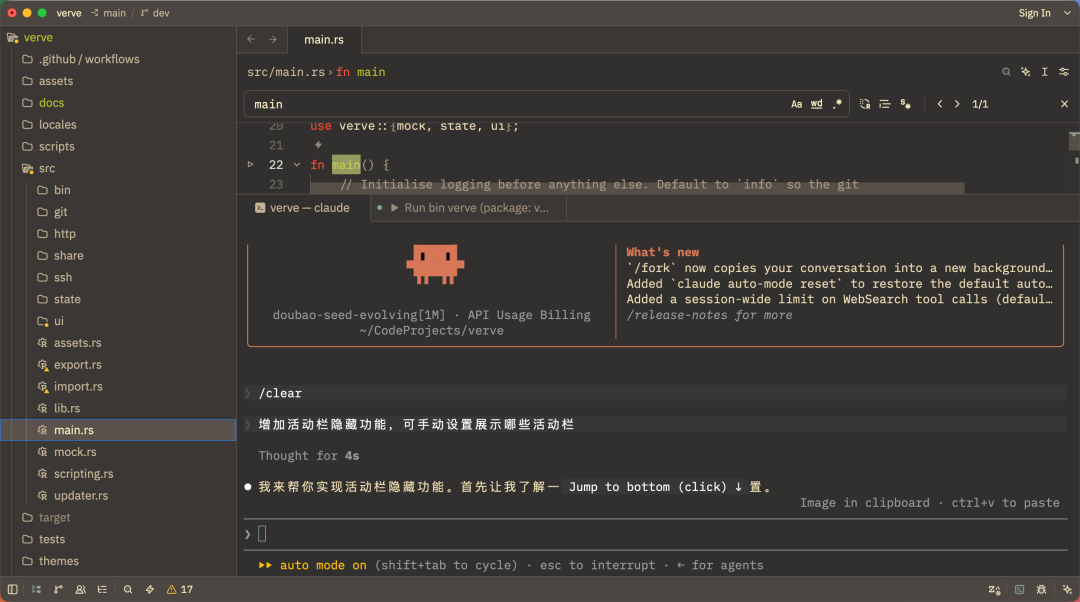
Task: Click the claude prompt input line
Action: (654, 534)
